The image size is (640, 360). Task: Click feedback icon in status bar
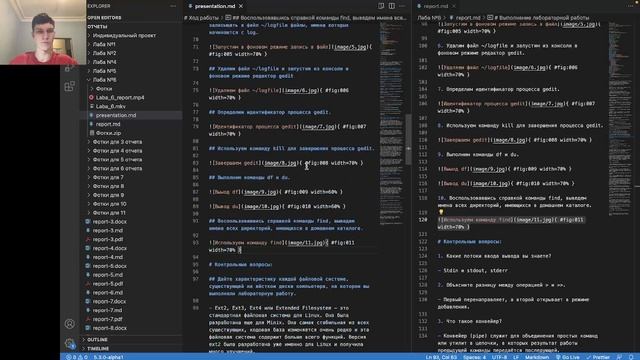(x=620, y=357)
